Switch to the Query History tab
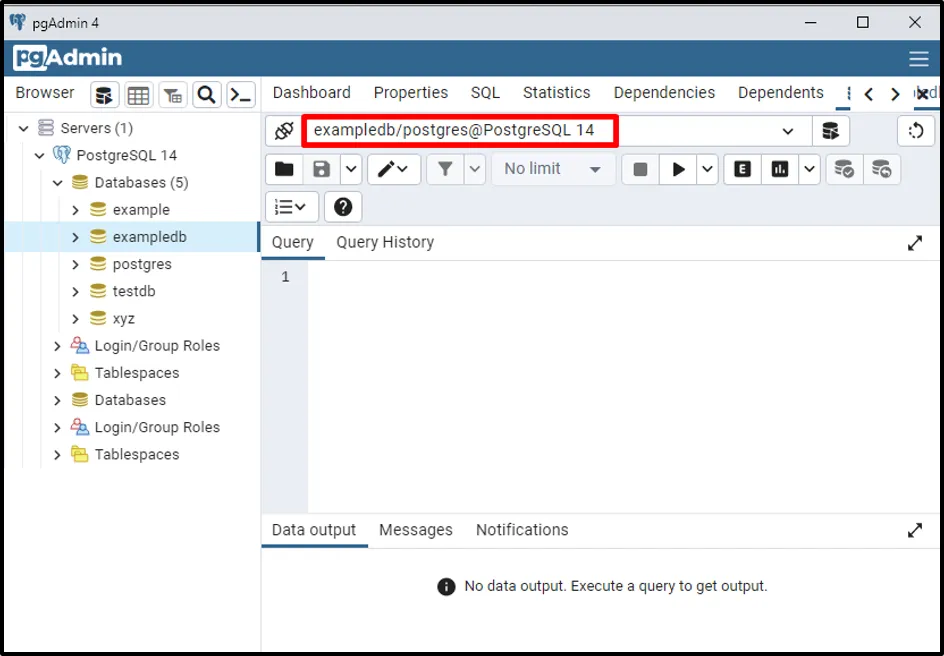Screen dimensions: 944x656 tap(385, 242)
